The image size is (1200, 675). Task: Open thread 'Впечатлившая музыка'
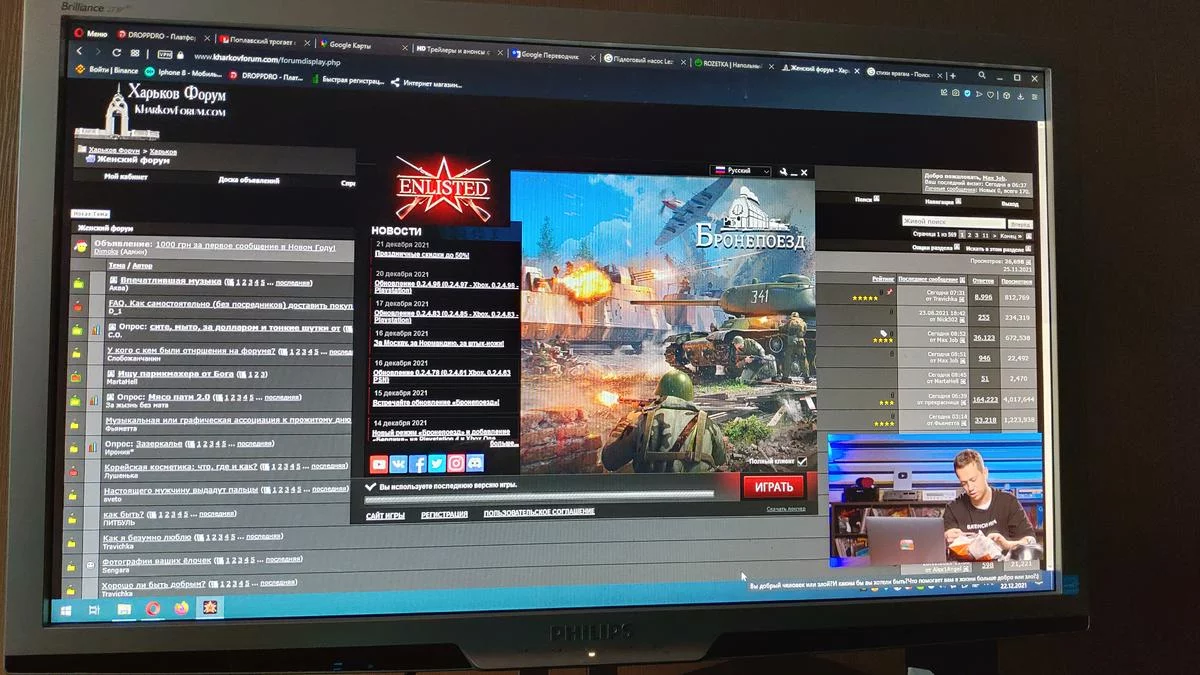(170, 281)
